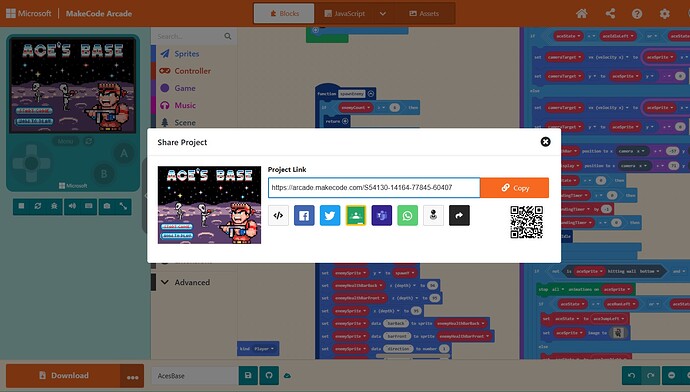Viewport: 690px width, 392px height.
Task: Click the Ace's Base simulator game screen
Action: tap(73, 85)
